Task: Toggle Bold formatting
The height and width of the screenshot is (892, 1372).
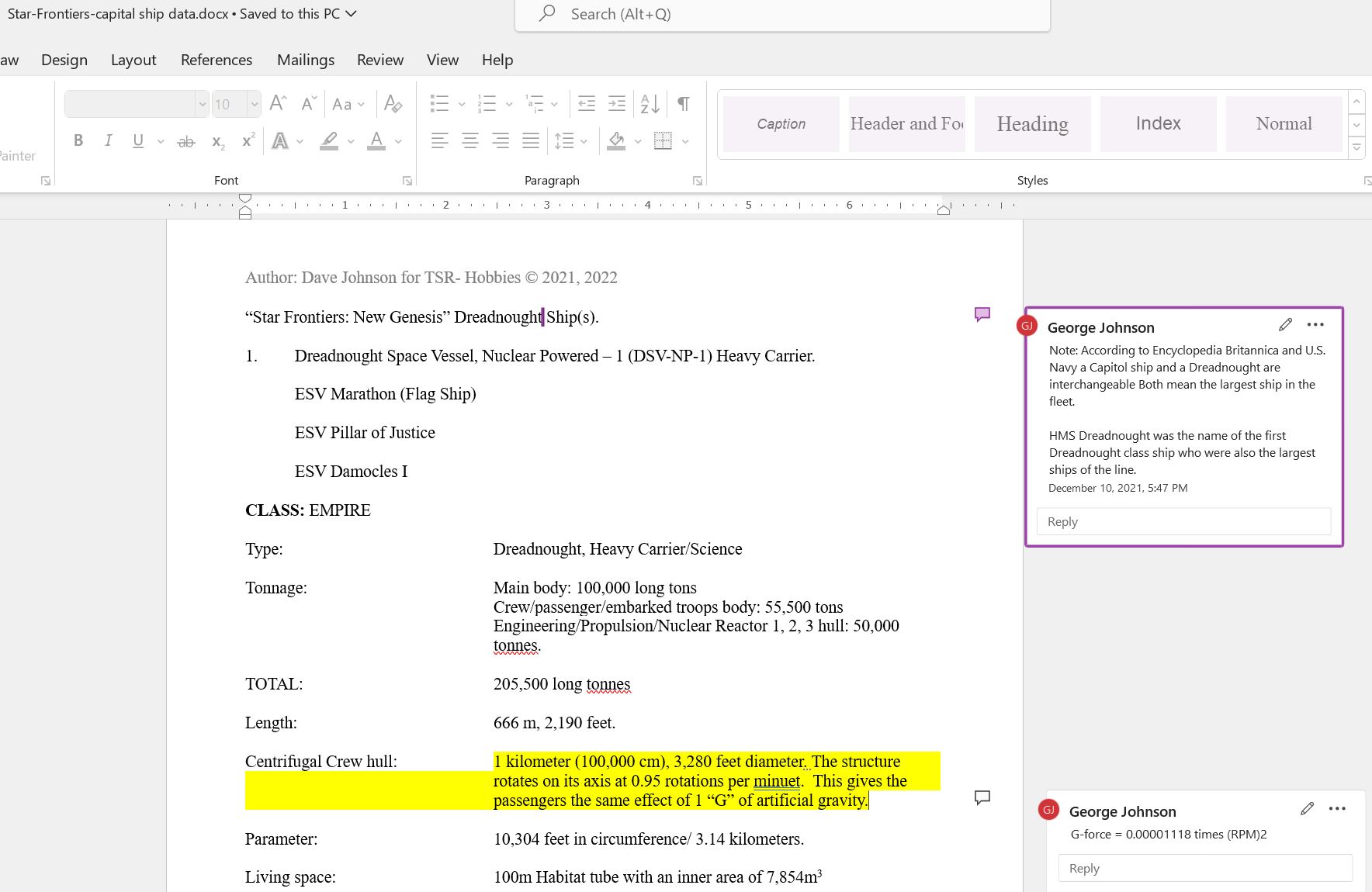Action: pos(78,140)
